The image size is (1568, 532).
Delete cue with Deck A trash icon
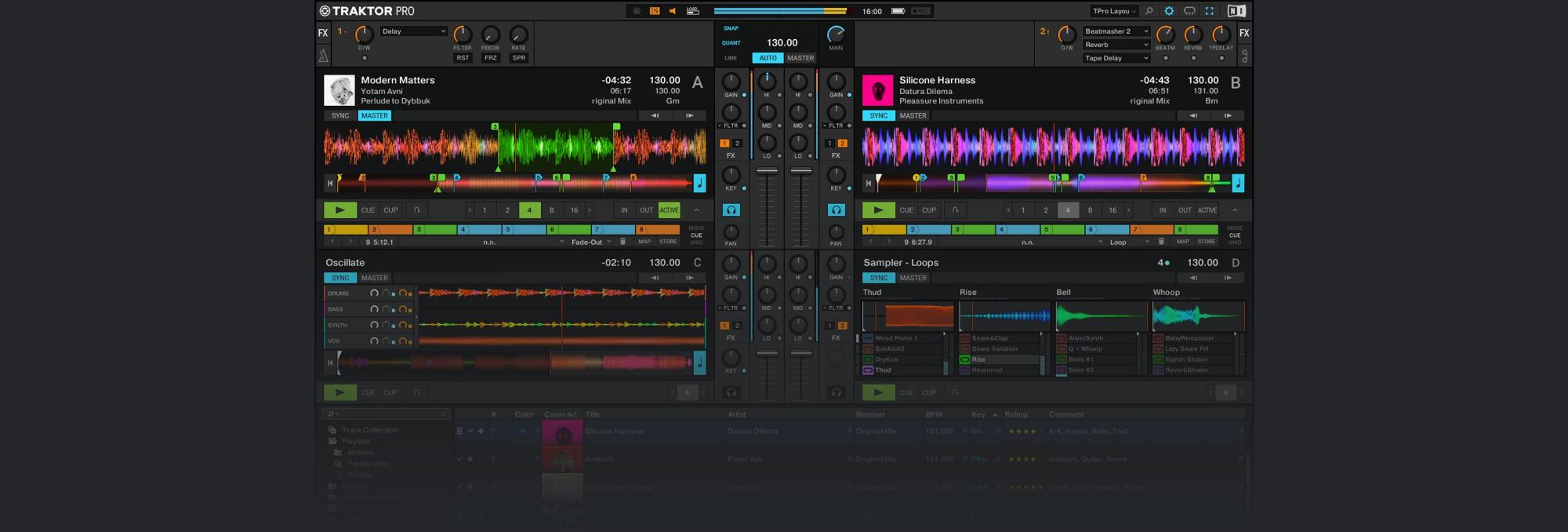click(x=622, y=242)
